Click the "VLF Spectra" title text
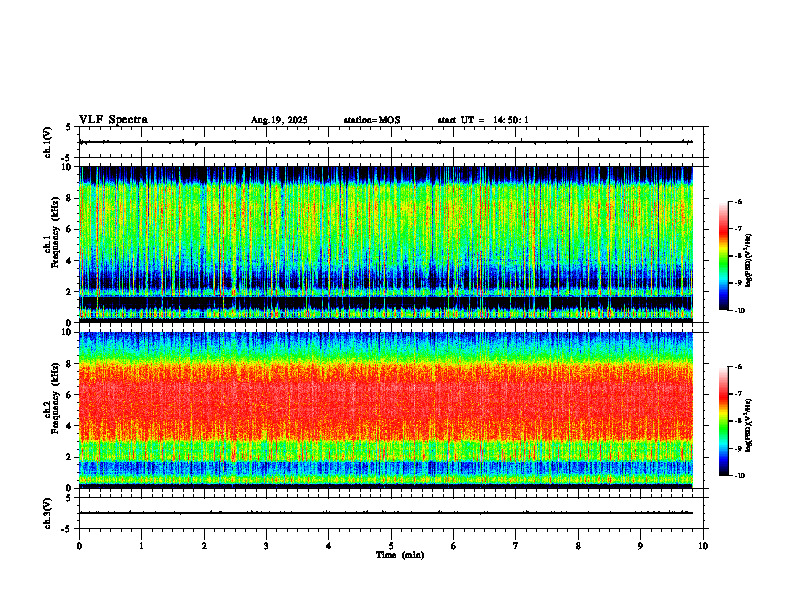 click(x=113, y=120)
